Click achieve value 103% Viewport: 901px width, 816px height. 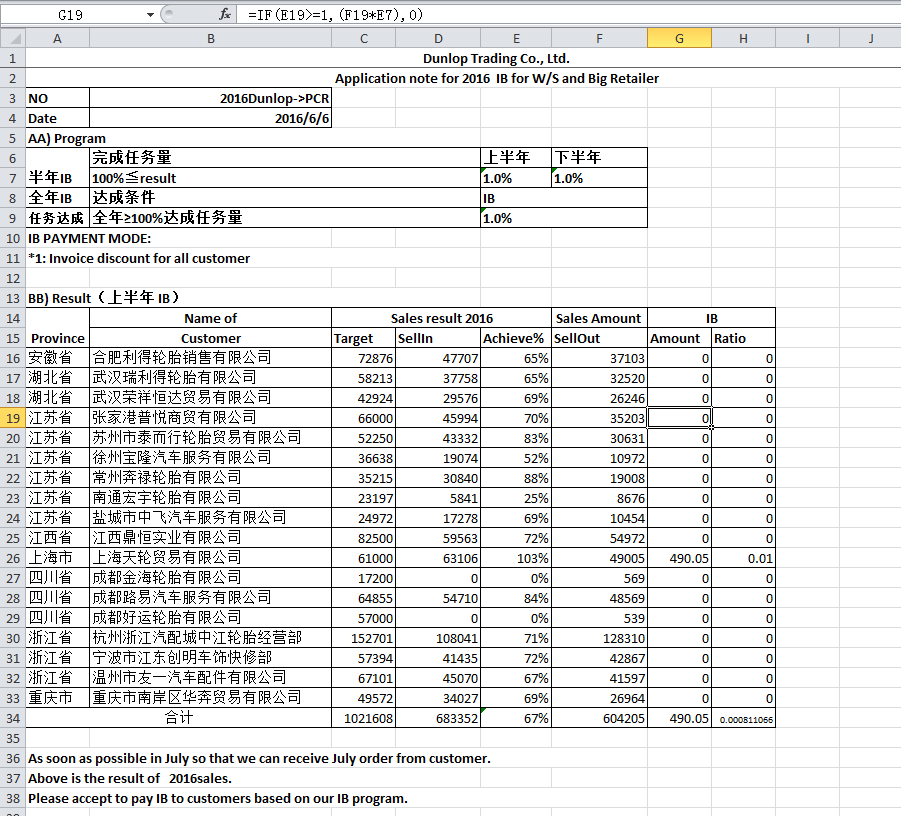pyautogui.click(x=516, y=559)
